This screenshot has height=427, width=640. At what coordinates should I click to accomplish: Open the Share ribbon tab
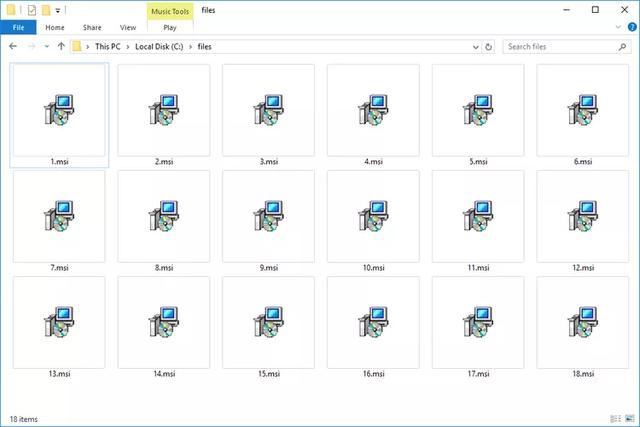tap(91, 28)
